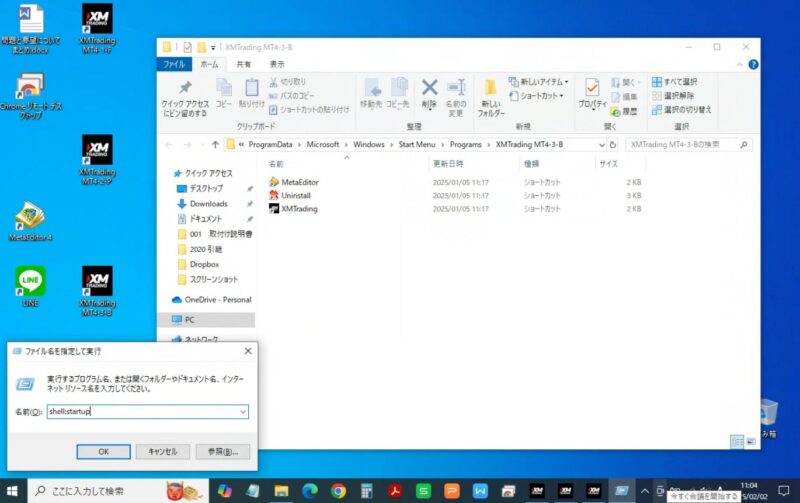
Task: Open the ファイル tab
Action: (x=174, y=64)
